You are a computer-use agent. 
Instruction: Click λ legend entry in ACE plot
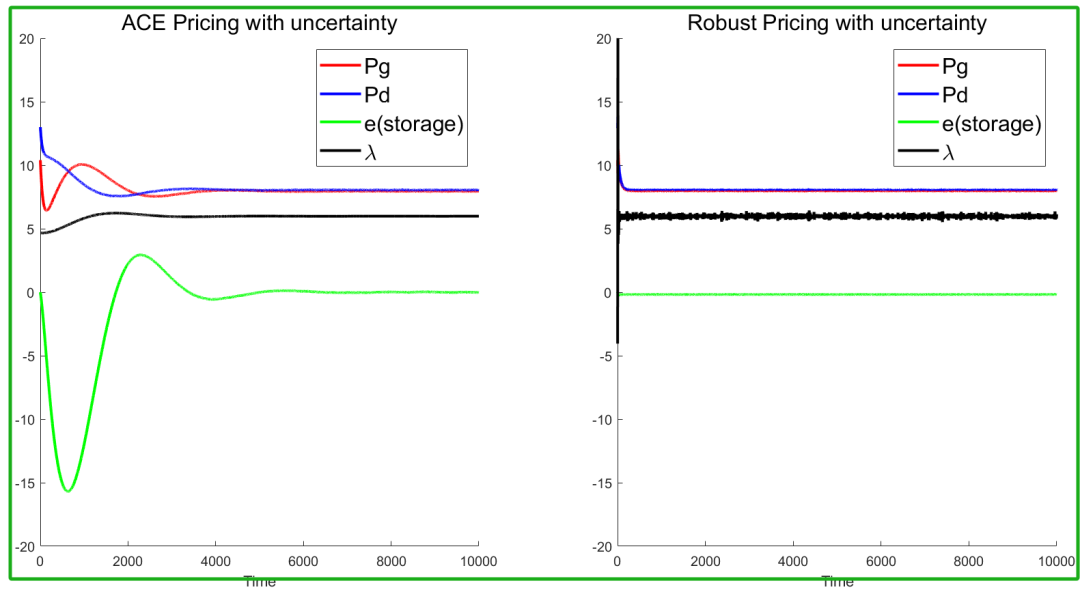point(371,152)
